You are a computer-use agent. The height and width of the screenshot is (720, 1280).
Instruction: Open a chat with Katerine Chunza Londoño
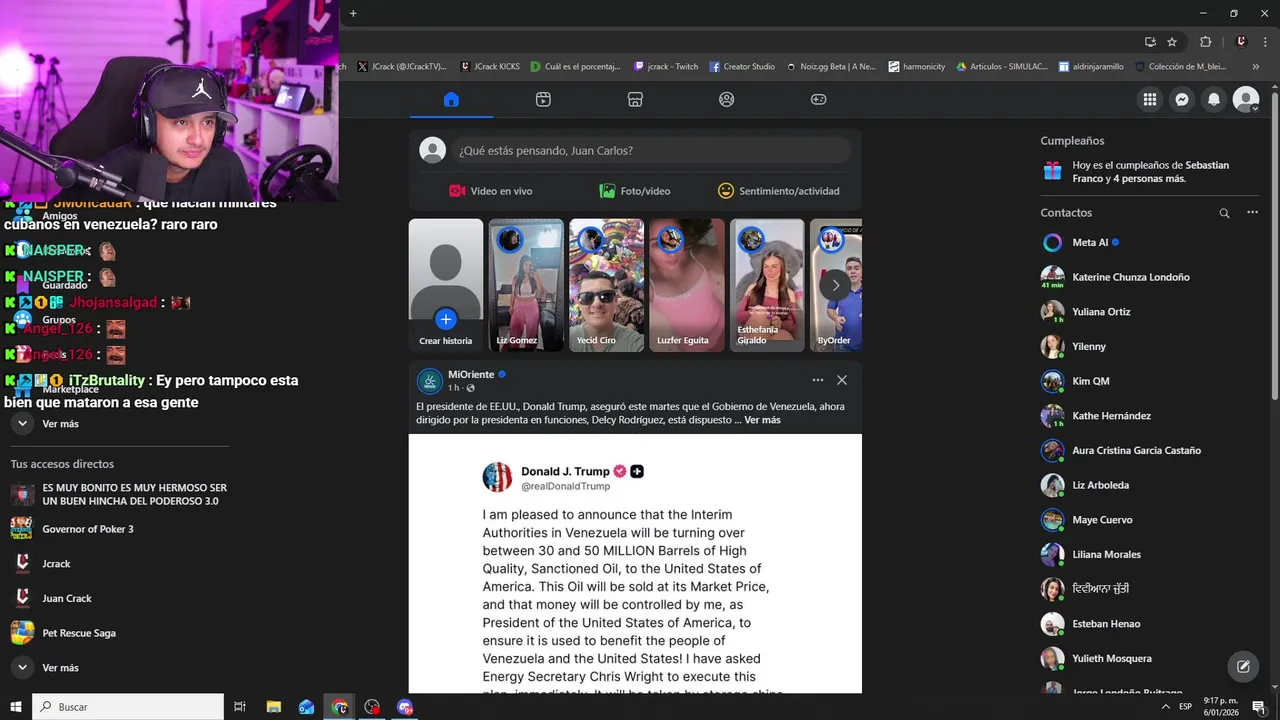(1148, 277)
